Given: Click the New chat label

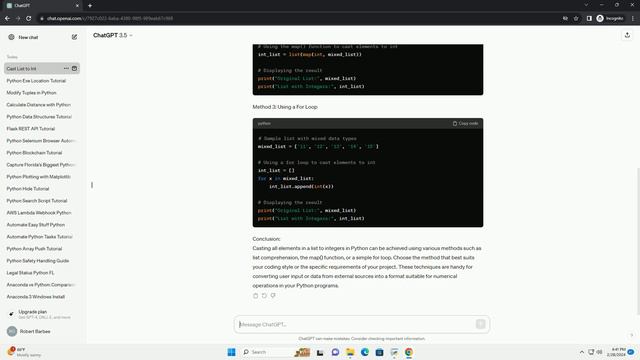Looking at the screenshot, I should [28, 37].
